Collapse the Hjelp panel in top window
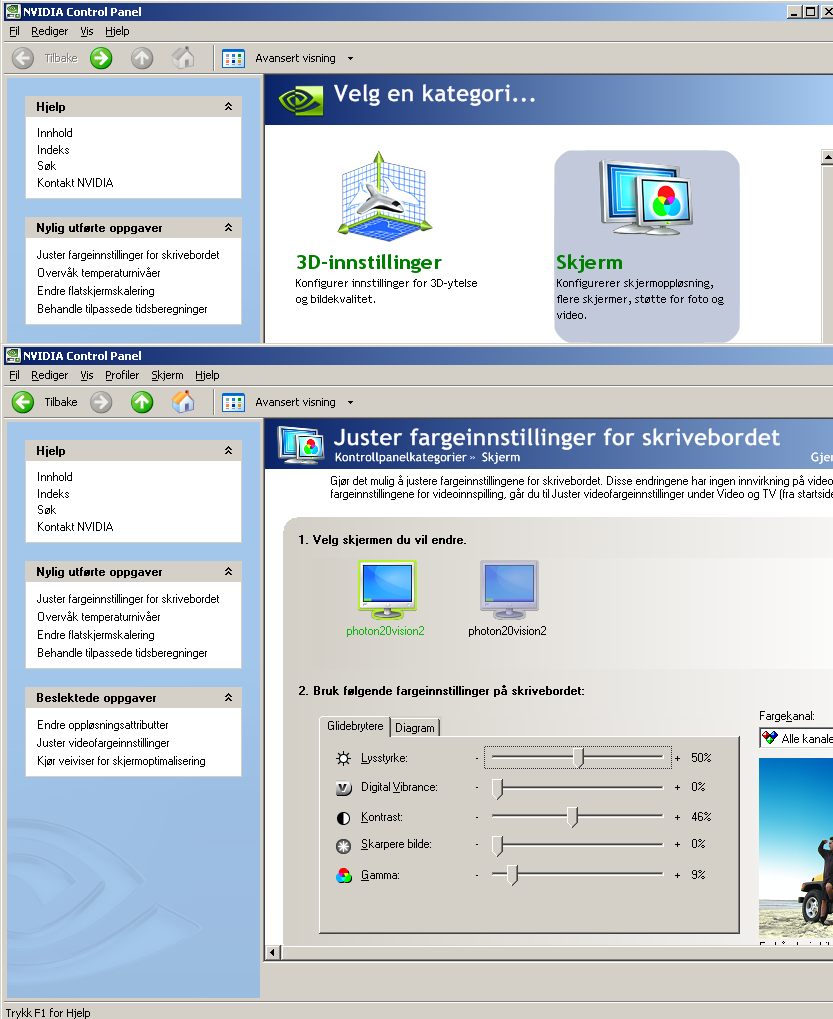Viewport: 833px width, 1019px height. point(229,107)
